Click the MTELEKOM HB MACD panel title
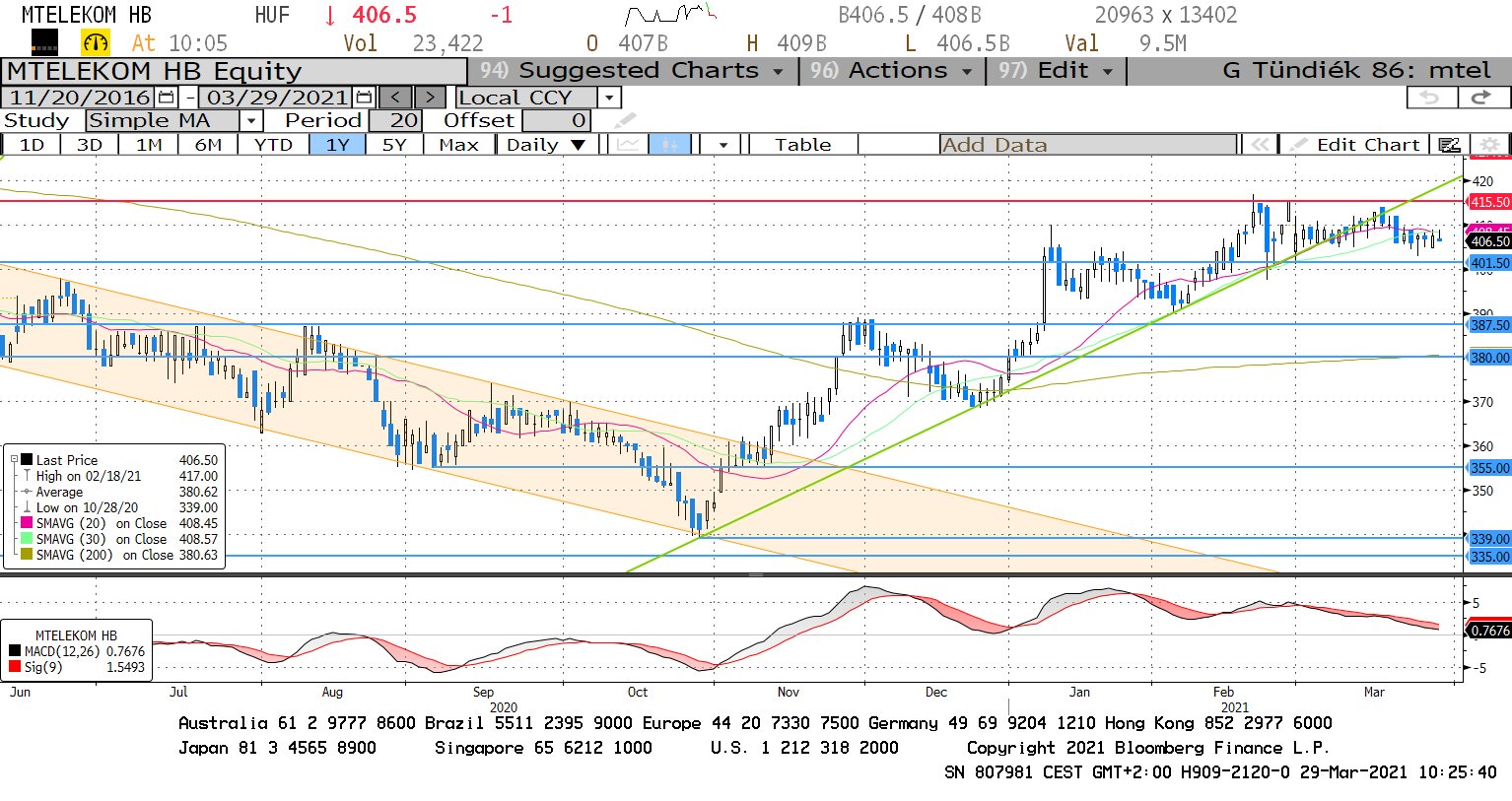Viewport: 1512px width, 801px height. click(76, 635)
